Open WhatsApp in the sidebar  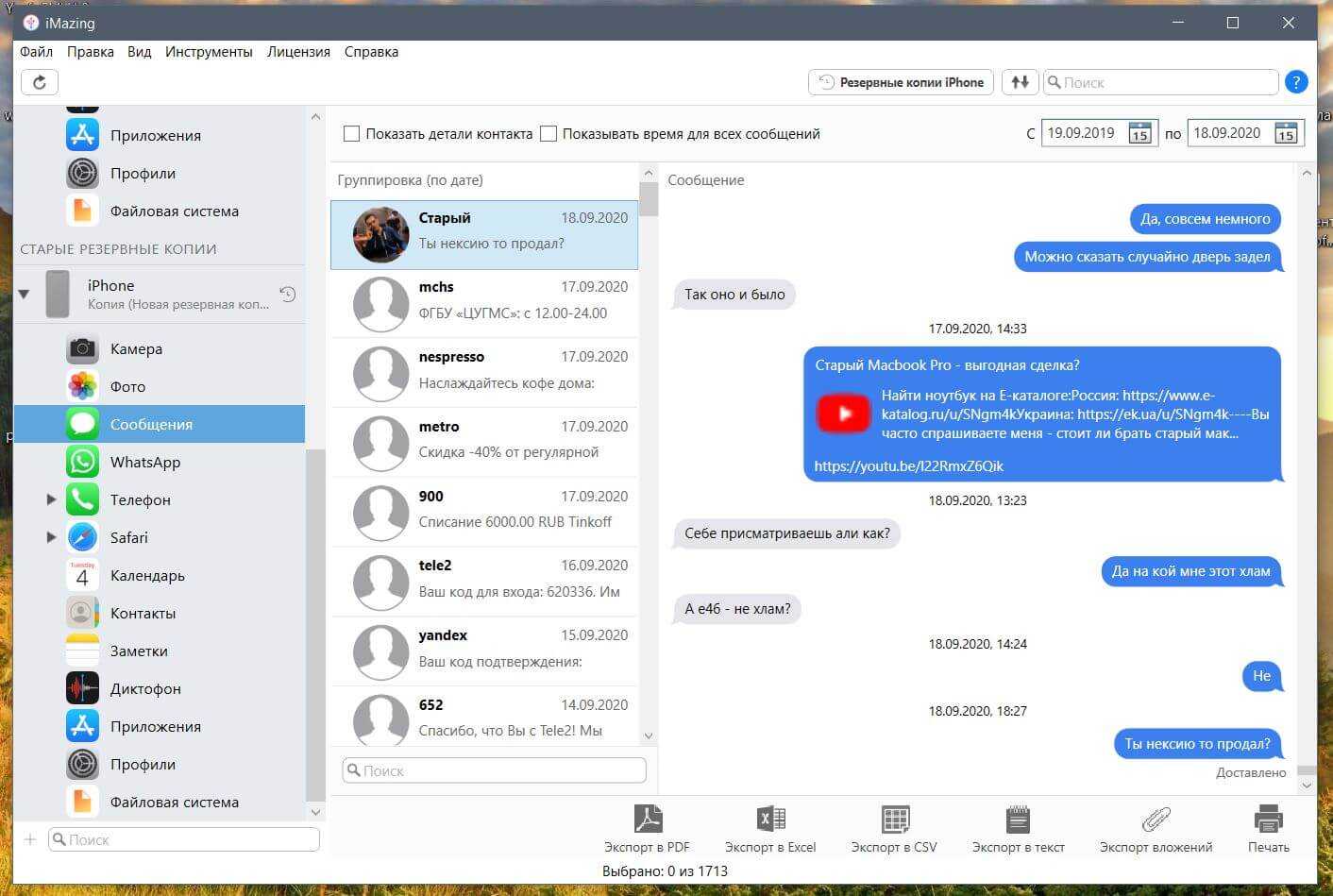click(x=144, y=462)
